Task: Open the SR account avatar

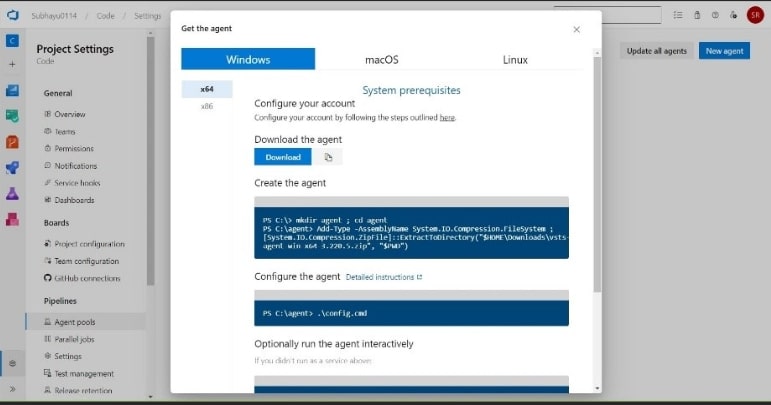Action: [755, 15]
